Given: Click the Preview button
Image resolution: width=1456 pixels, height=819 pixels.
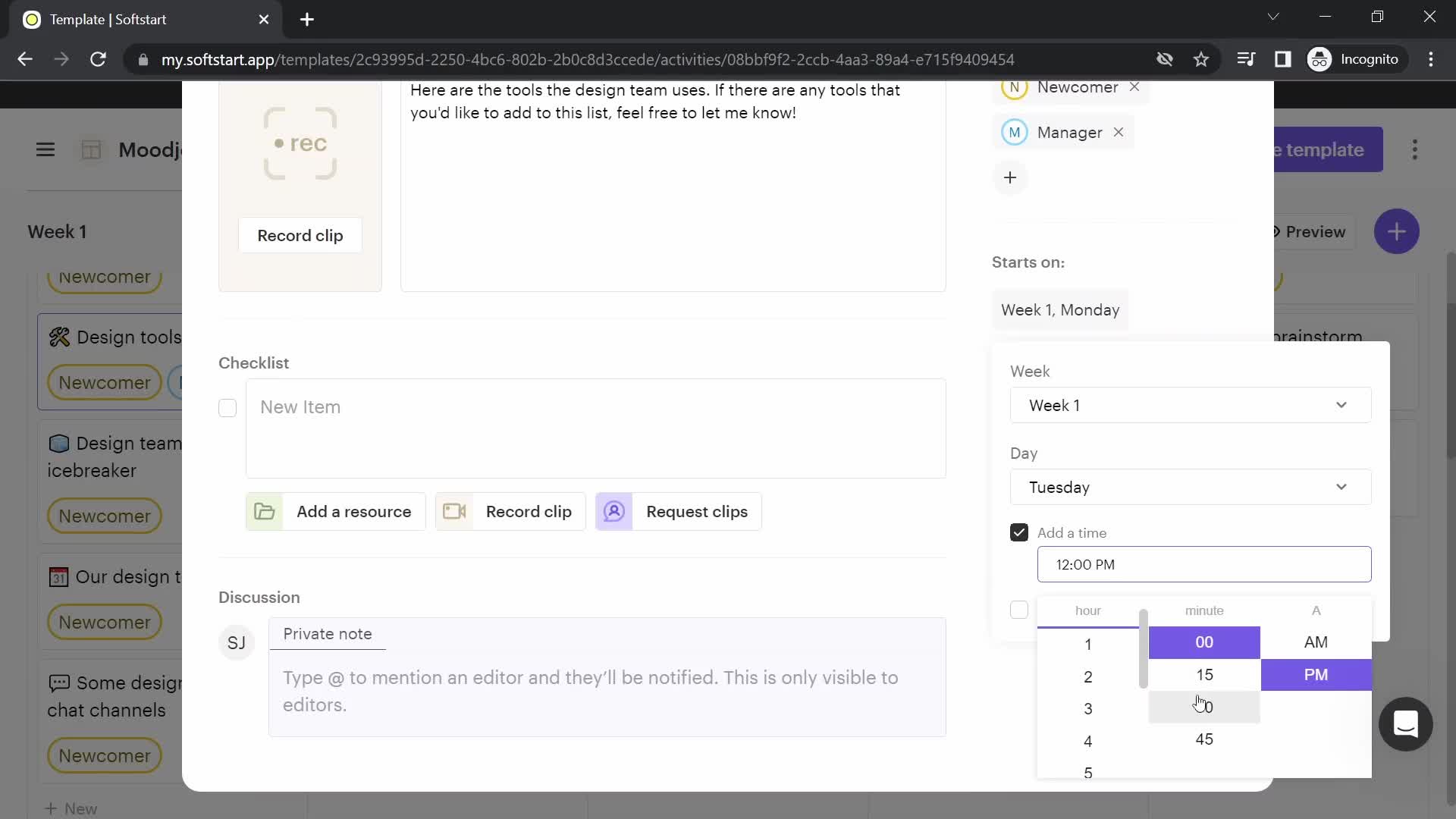Looking at the screenshot, I should (x=1310, y=231).
